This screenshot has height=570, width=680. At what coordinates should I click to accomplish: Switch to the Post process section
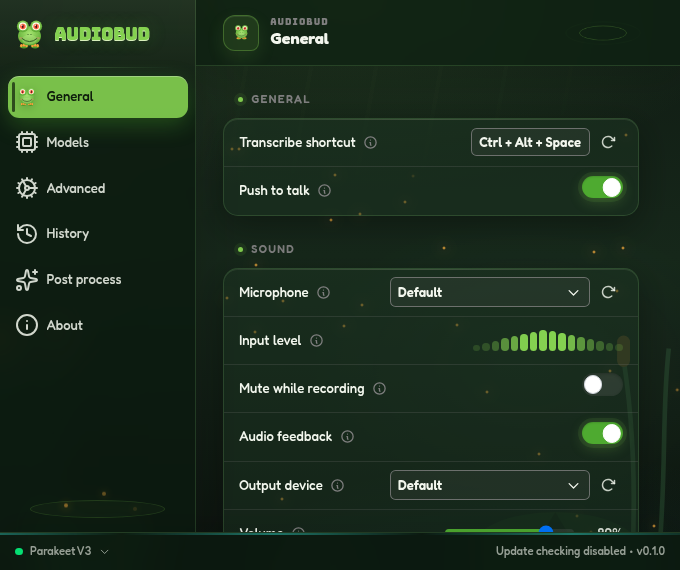tap(98, 279)
